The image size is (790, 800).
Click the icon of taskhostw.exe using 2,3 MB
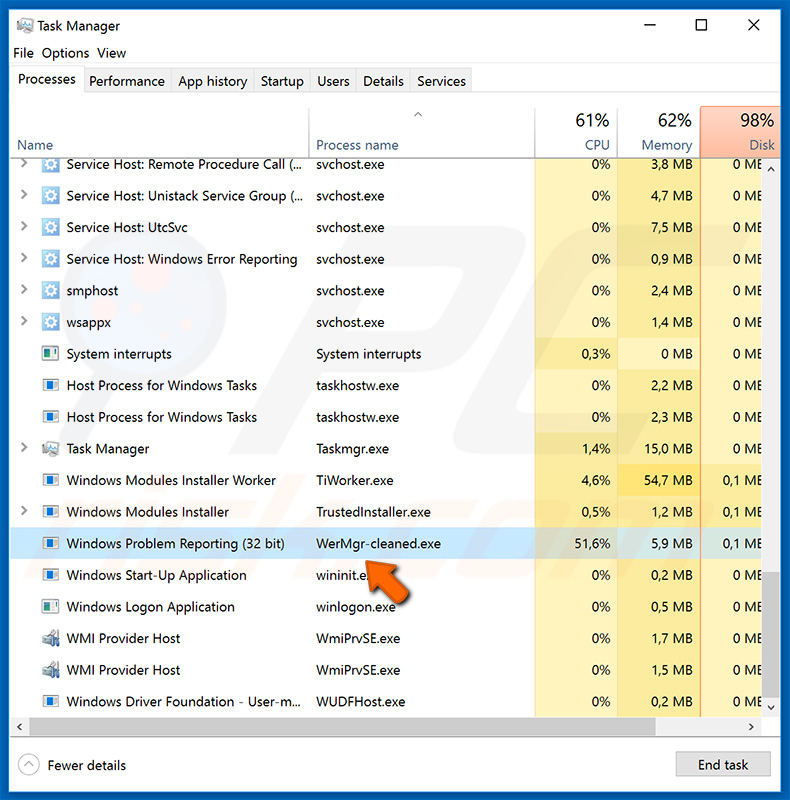[x=50, y=417]
